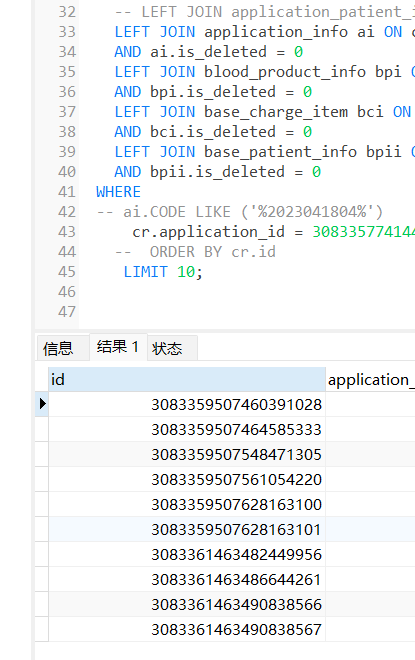Place cursor on the WHERE keyword line
This screenshot has height=660, width=415.
pos(118,192)
